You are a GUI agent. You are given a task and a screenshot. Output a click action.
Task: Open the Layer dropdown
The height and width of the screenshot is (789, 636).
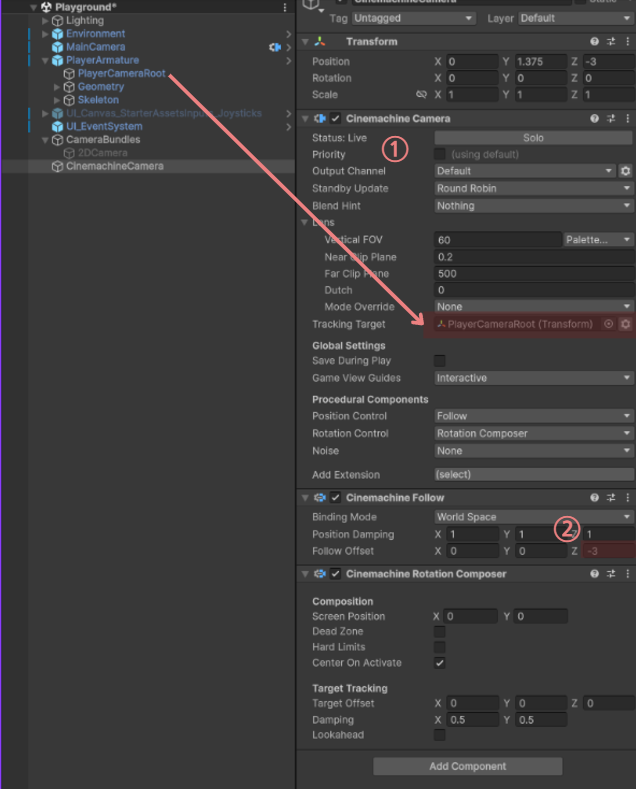(576, 18)
